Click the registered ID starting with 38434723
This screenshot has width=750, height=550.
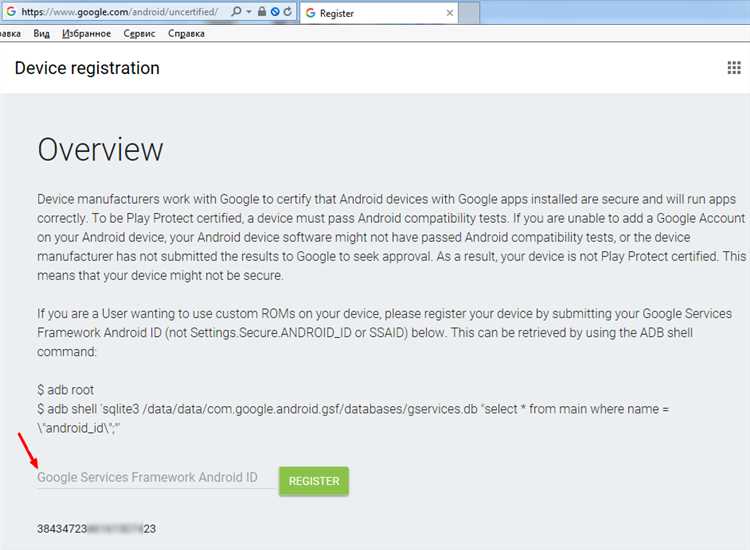[x=97, y=529]
